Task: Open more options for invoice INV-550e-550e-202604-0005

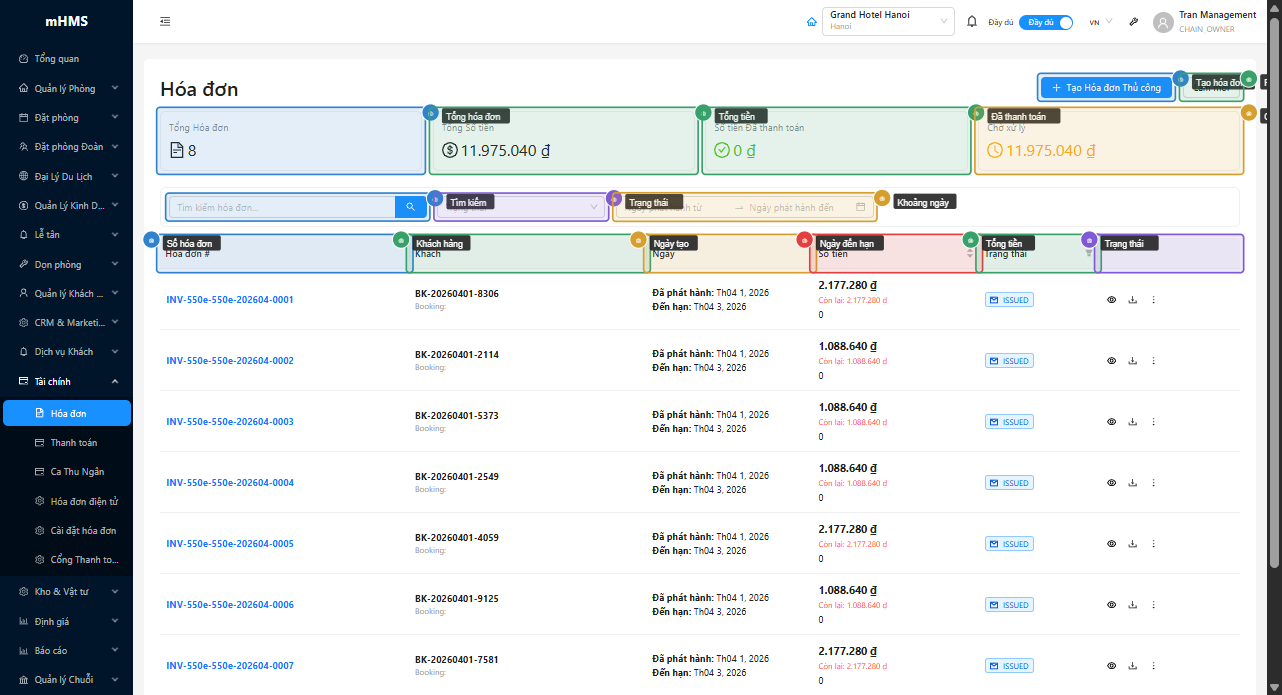Action: pos(1153,544)
